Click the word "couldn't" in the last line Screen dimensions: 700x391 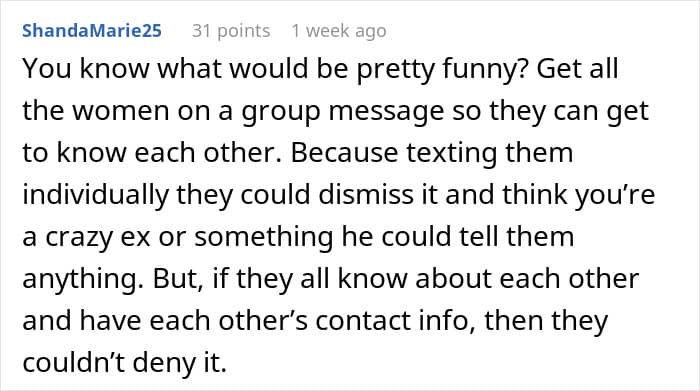click(x=75, y=362)
